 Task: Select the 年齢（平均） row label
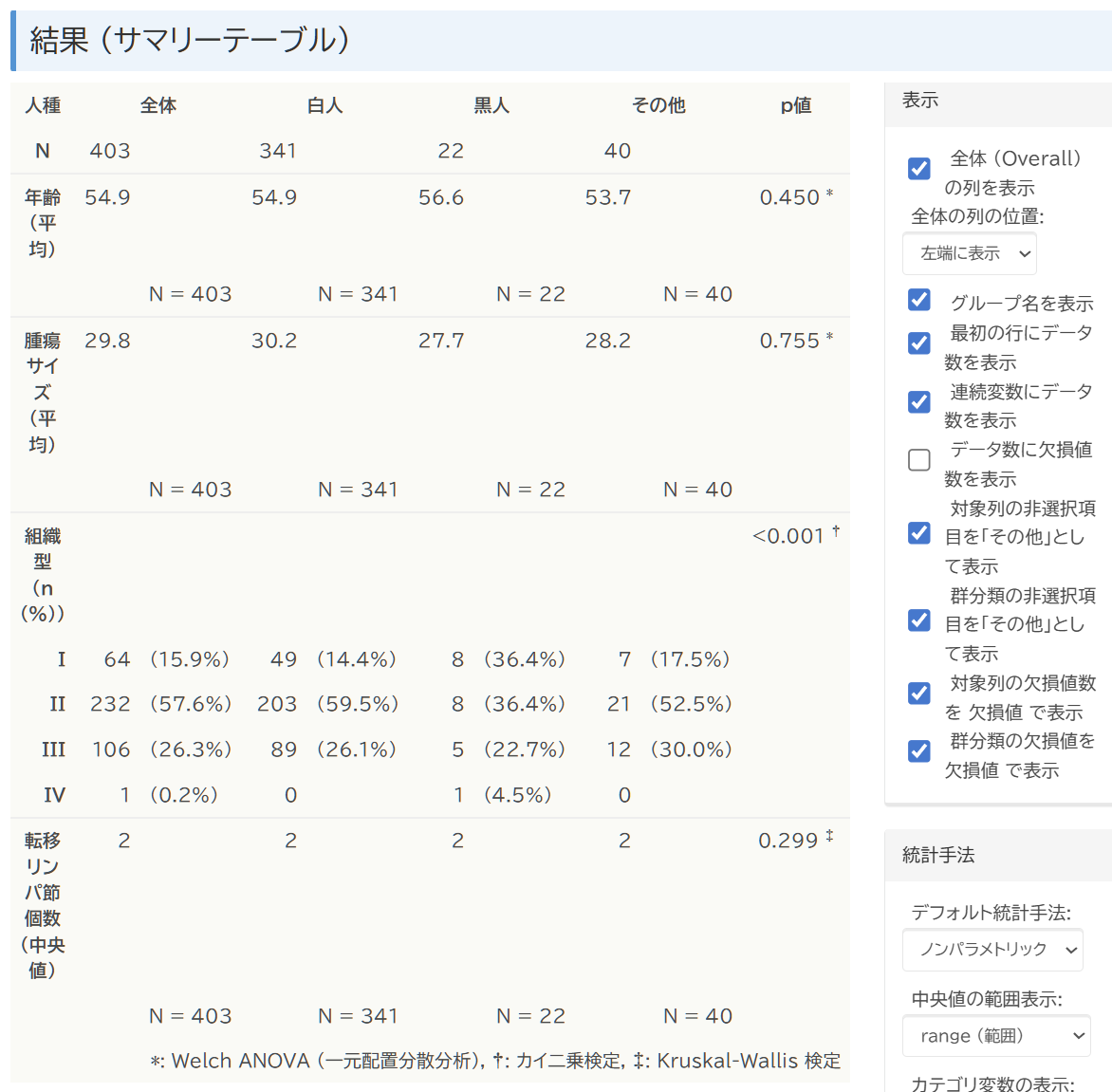pyautogui.click(x=42, y=223)
